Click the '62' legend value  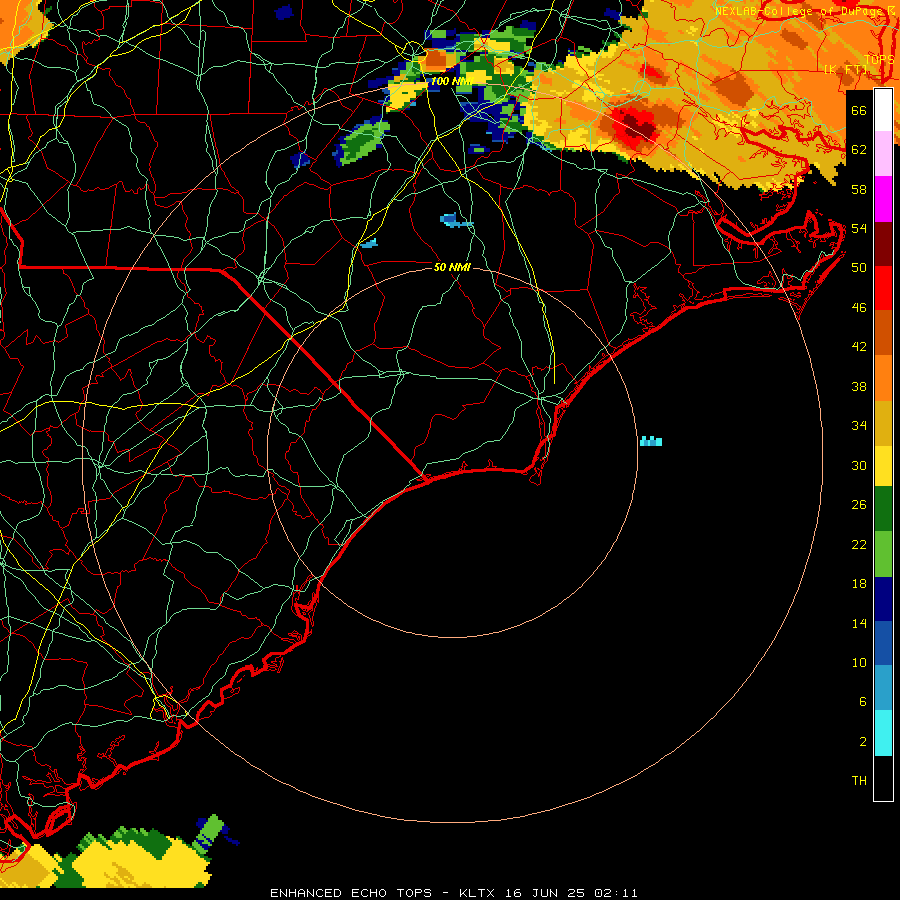859,150
